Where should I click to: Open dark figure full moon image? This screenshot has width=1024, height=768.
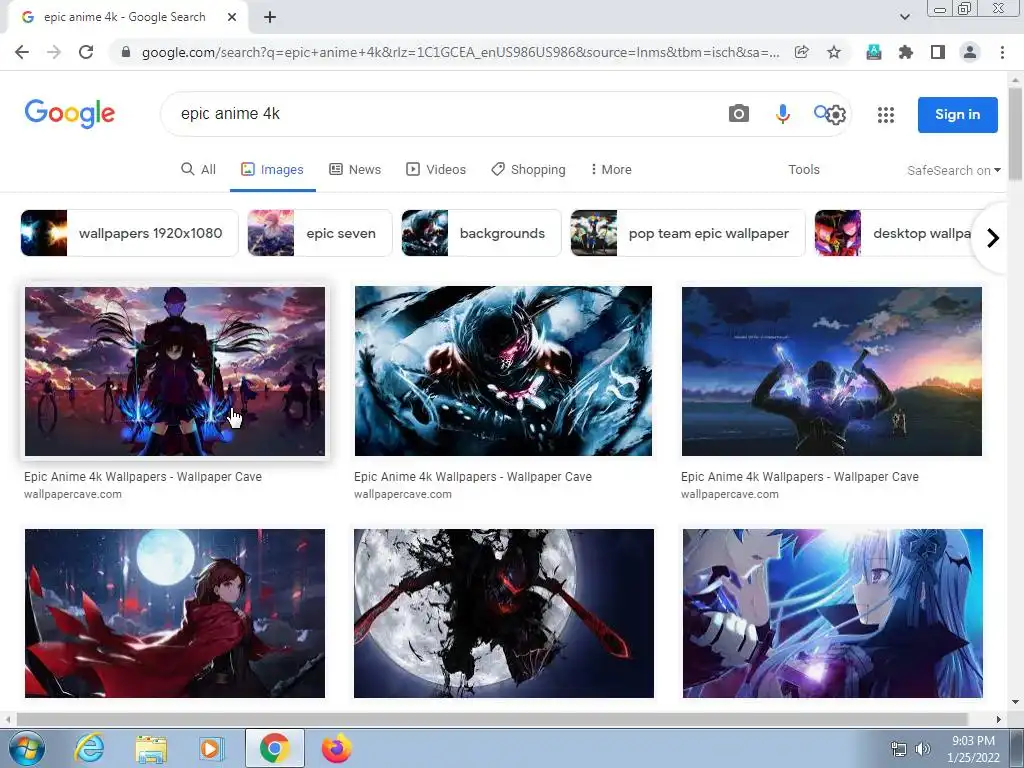point(504,613)
